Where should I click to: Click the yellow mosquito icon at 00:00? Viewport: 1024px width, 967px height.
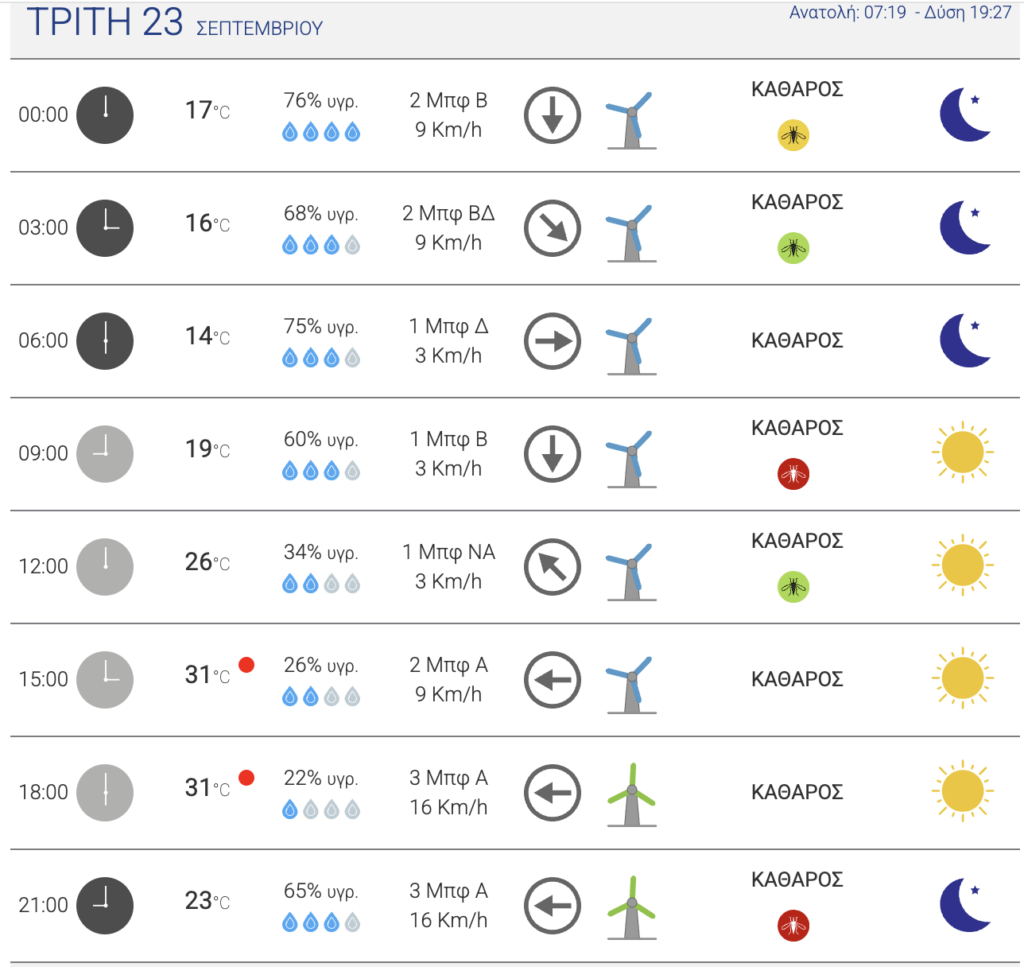pyautogui.click(x=793, y=135)
